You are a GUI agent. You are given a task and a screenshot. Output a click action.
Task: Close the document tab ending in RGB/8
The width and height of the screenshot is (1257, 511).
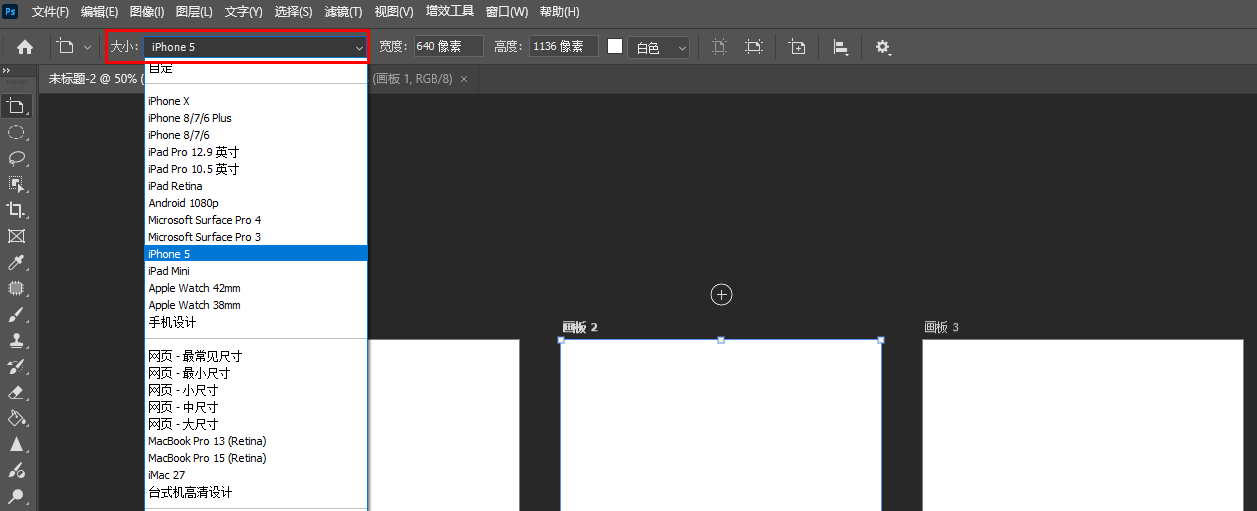coord(463,79)
